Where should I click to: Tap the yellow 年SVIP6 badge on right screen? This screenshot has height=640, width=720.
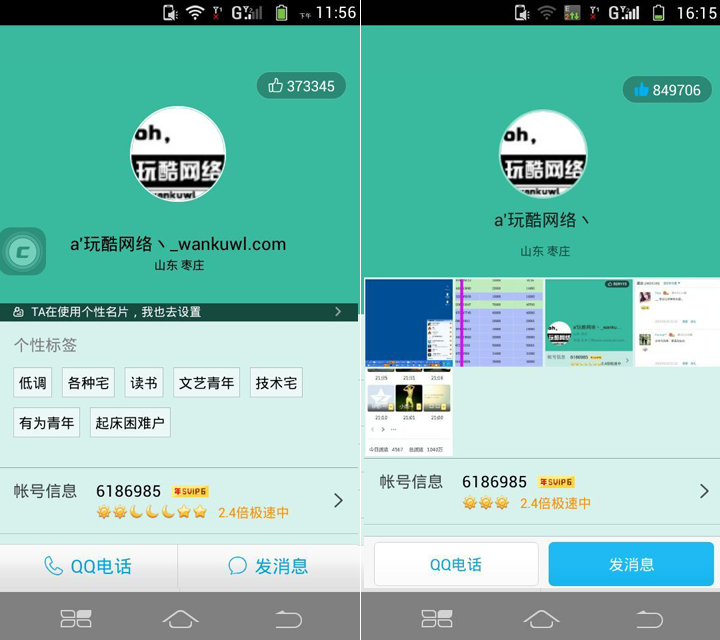(x=556, y=482)
